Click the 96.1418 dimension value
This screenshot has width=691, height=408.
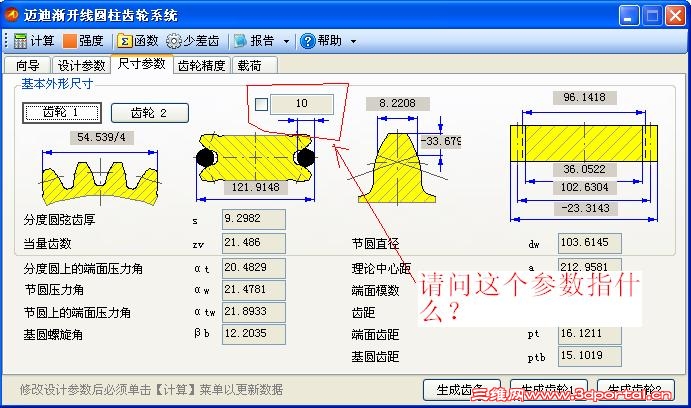click(x=584, y=97)
